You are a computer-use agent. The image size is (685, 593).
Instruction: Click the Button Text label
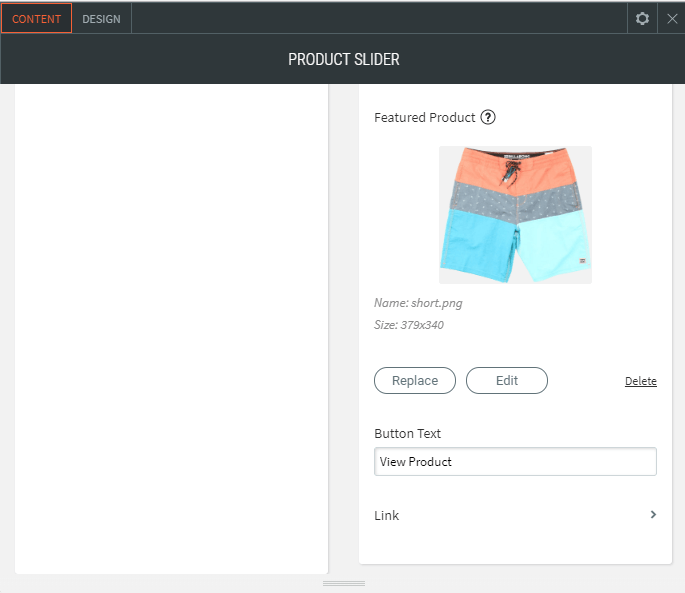pyautogui.click(x=407, y=434)
